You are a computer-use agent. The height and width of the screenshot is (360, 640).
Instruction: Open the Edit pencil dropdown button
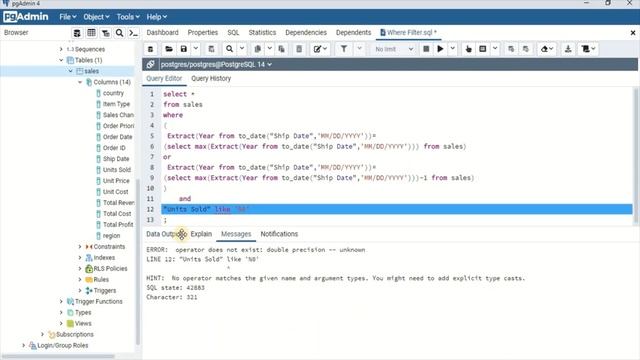[320, 49]
